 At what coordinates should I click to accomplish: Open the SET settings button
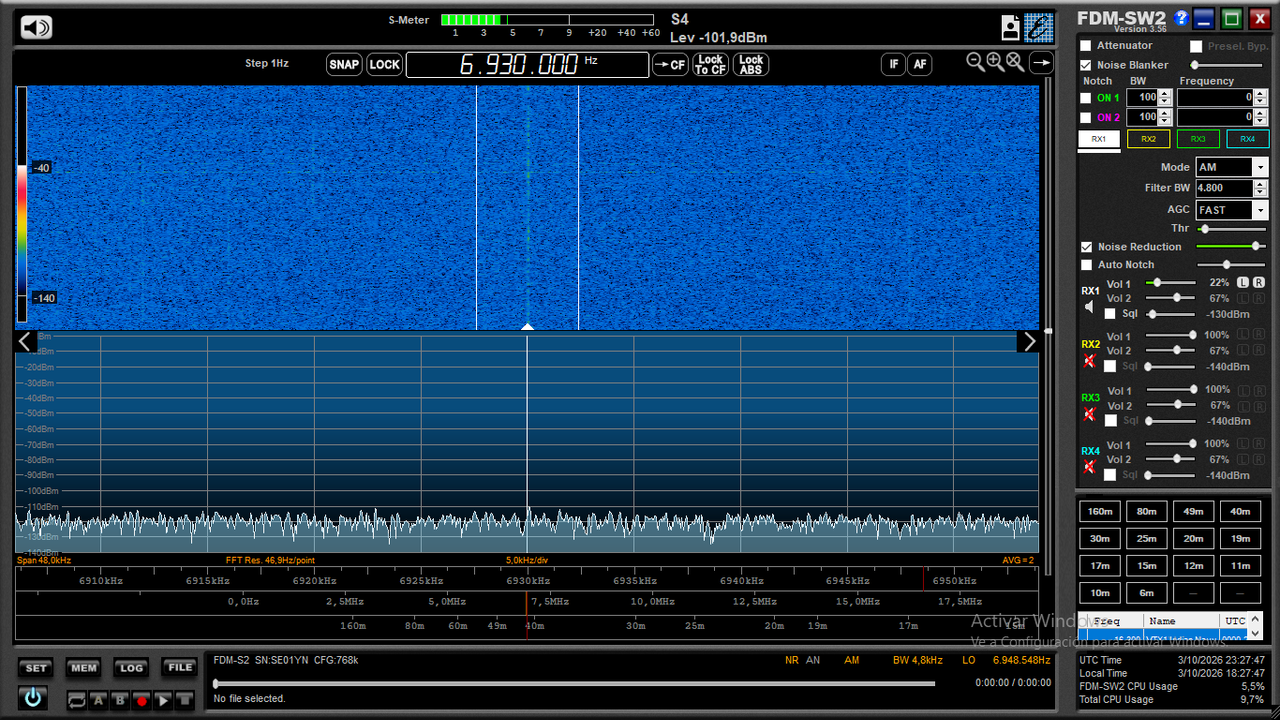click(36, 668)
